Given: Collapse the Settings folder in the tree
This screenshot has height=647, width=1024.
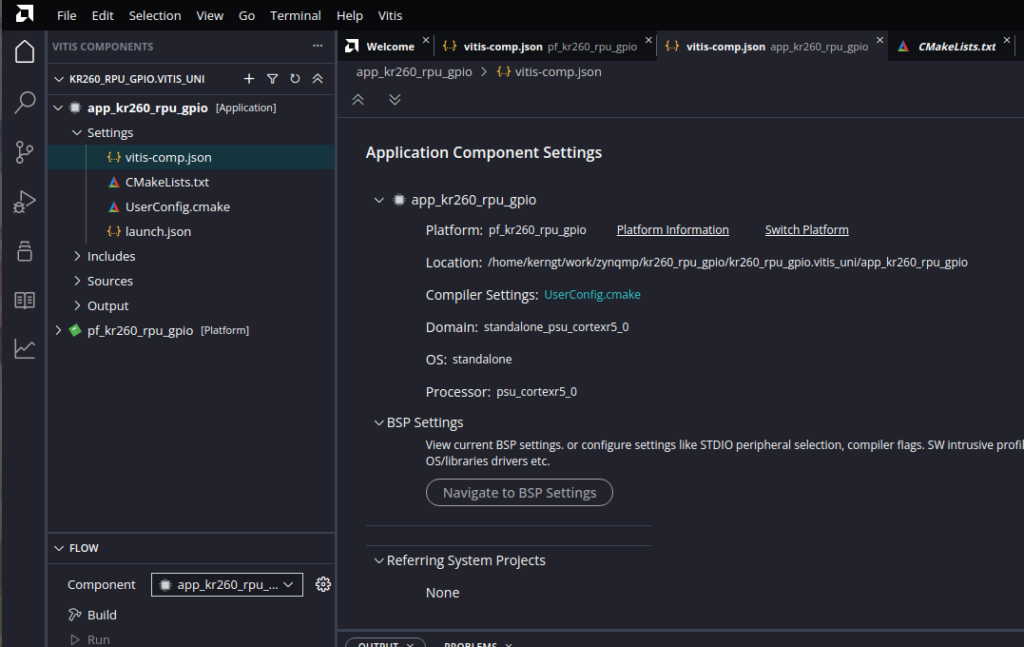Looking at the screenshot, I should coord(77,133).
